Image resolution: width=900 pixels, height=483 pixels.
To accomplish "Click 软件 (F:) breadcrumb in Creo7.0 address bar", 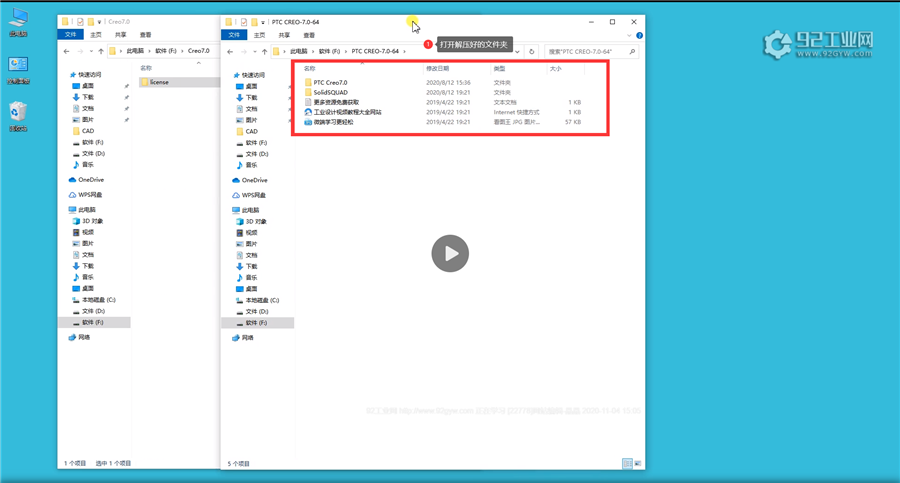I will (x=165, y=51).
